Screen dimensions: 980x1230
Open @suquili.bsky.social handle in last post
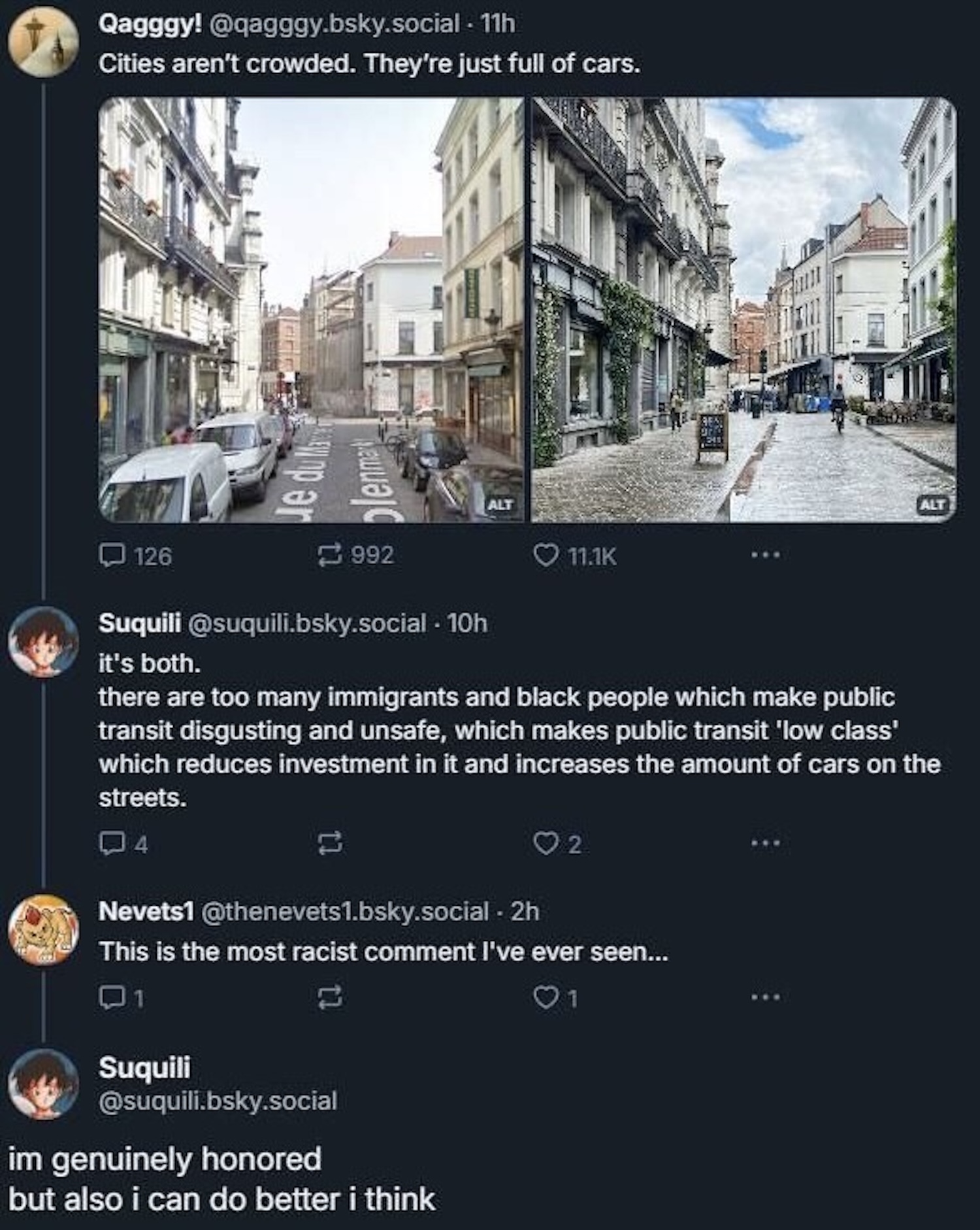click(x=218, y=1101)
